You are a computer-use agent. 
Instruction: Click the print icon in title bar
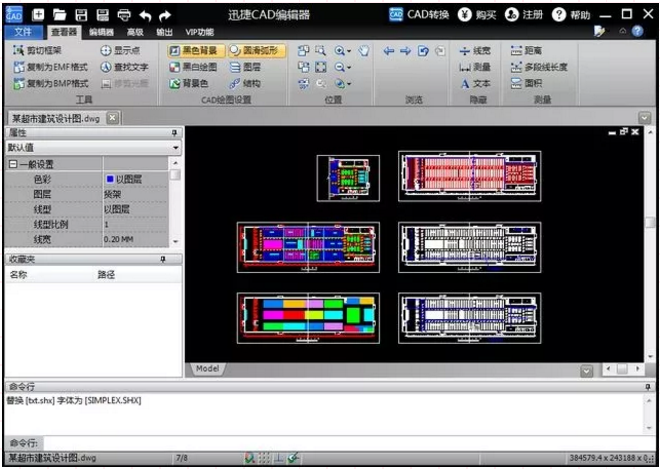point(124,15)
